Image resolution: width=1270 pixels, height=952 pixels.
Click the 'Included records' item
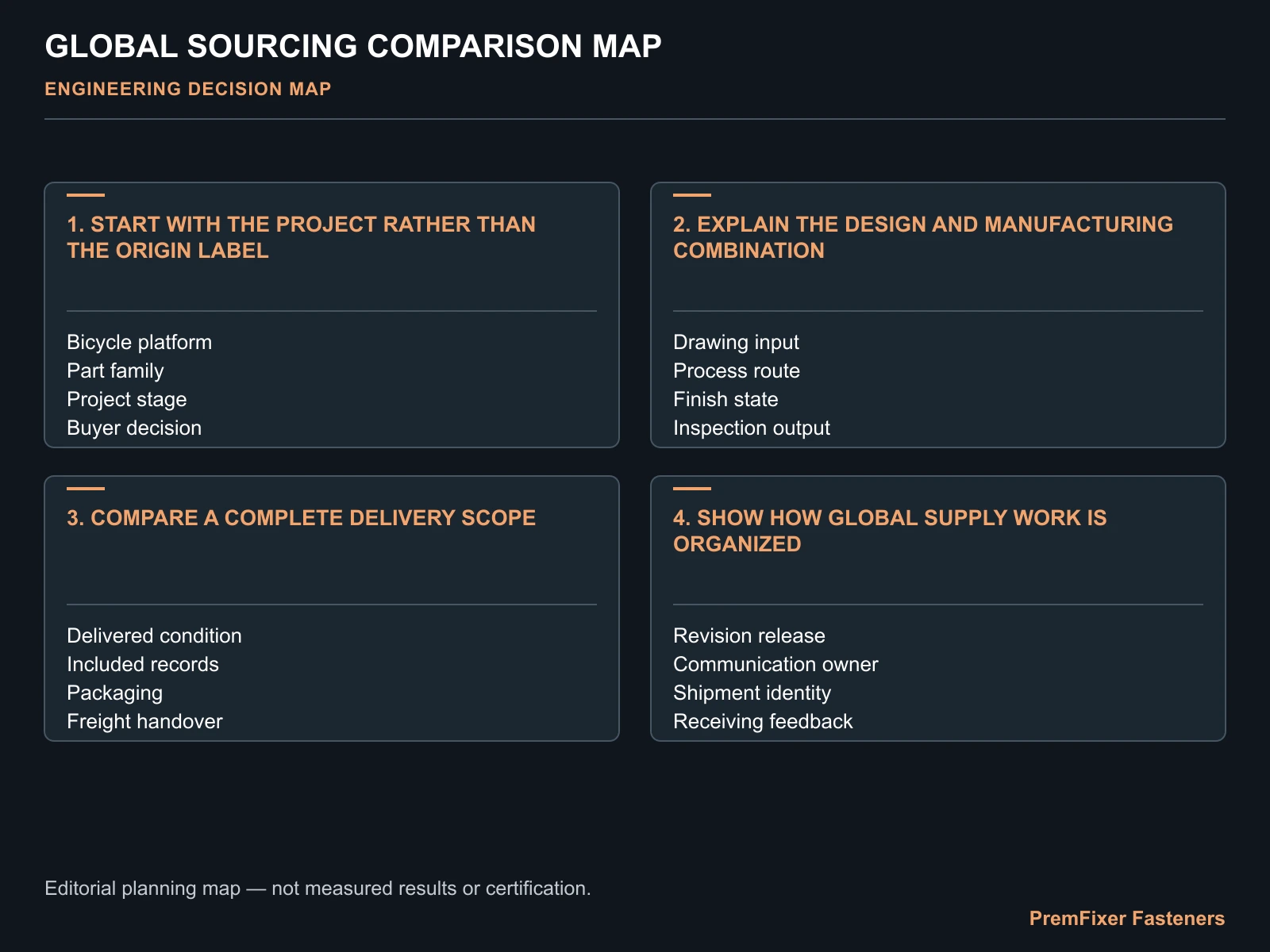(x=143, y=664)
